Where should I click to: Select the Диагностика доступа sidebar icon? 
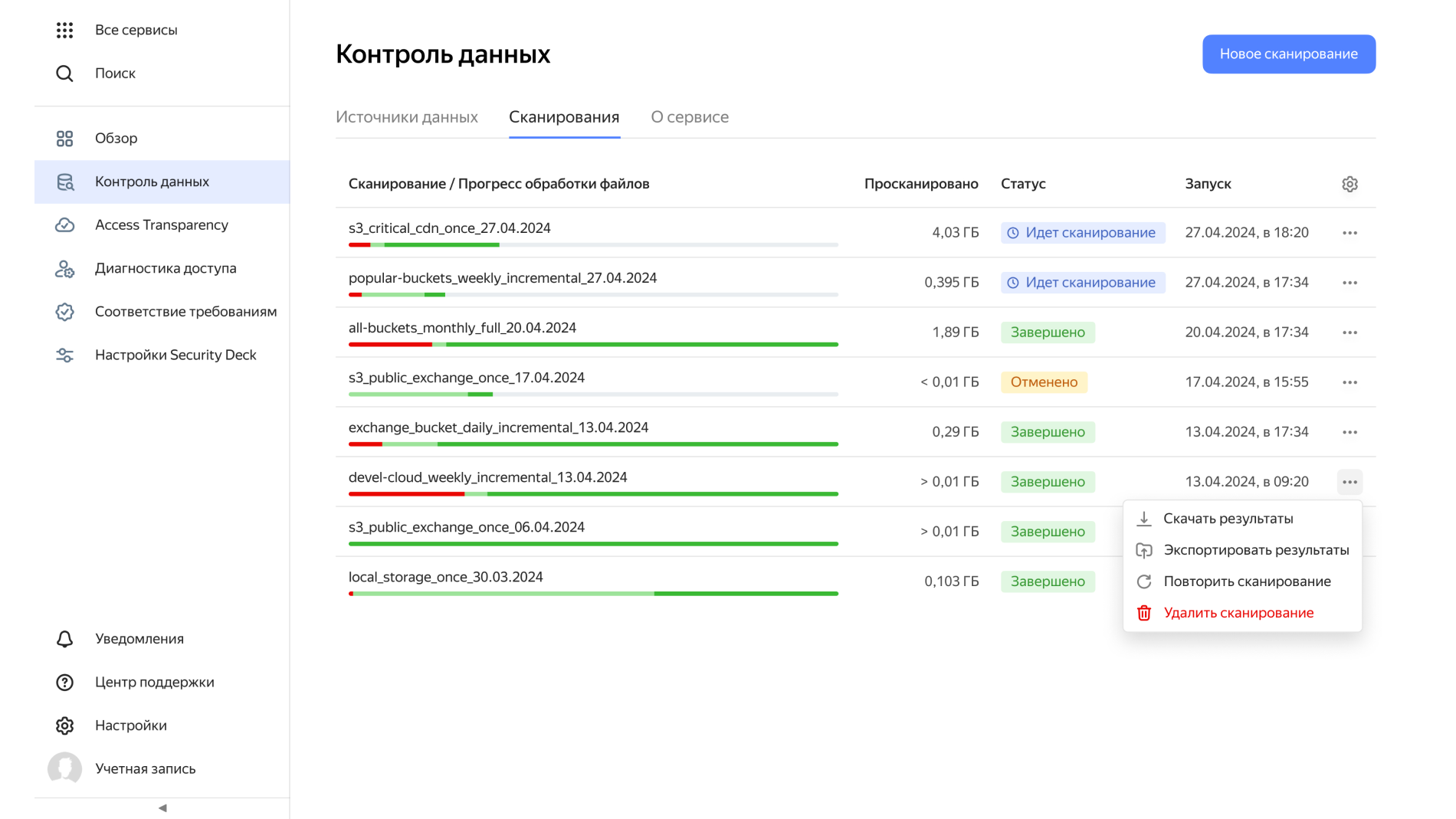[64, 268]
